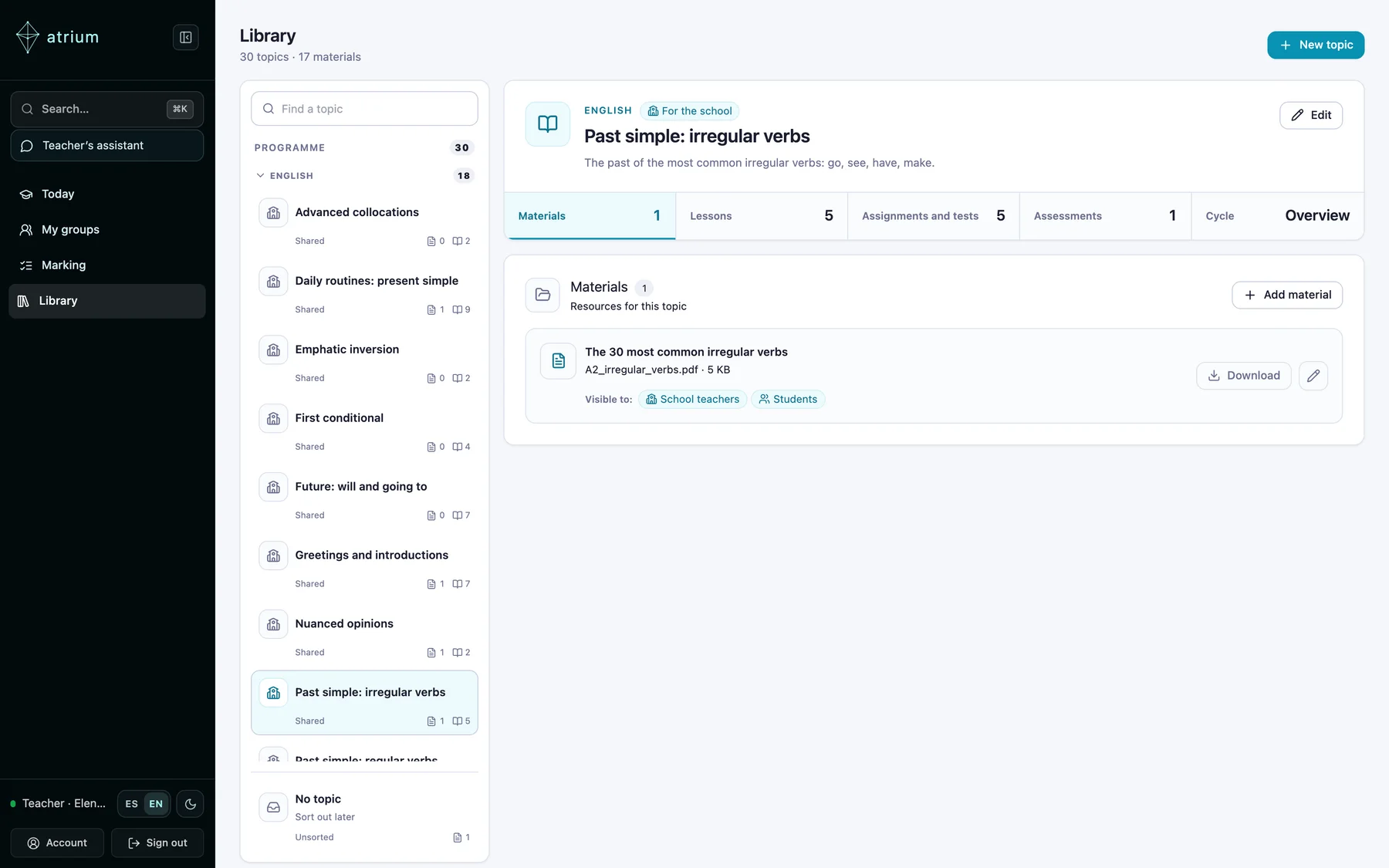Click the atrium logo

[57, 37]
